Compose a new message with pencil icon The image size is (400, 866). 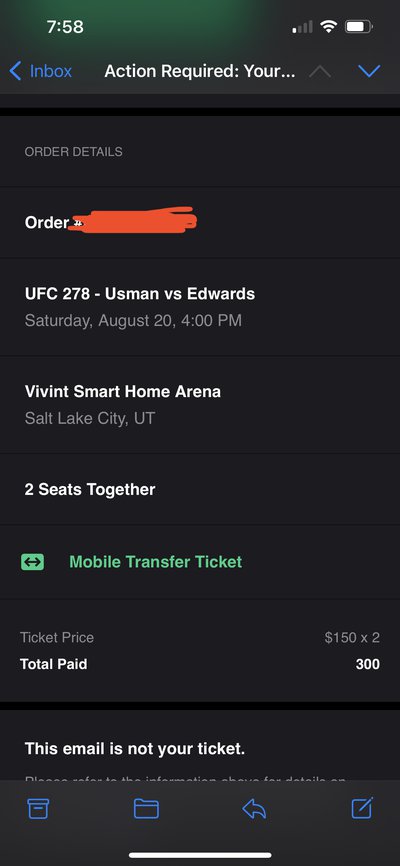[362, 807]
